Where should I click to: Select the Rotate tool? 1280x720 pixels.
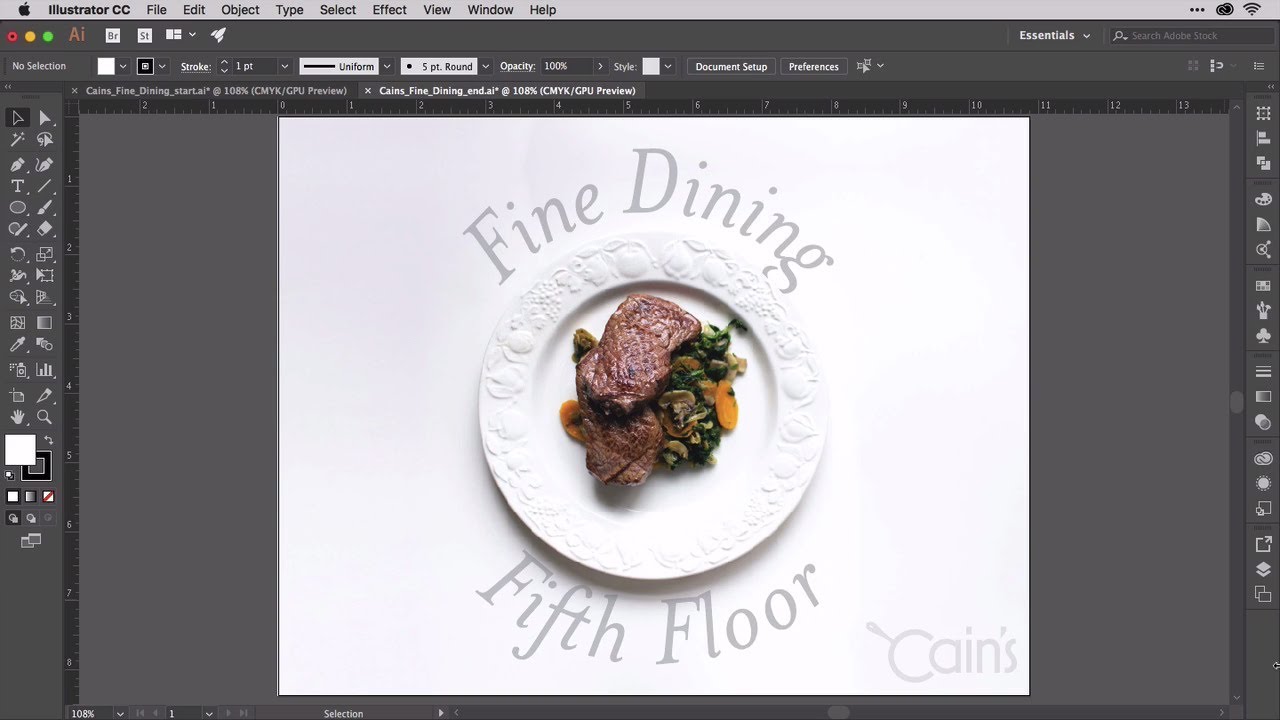pos(17,254)
